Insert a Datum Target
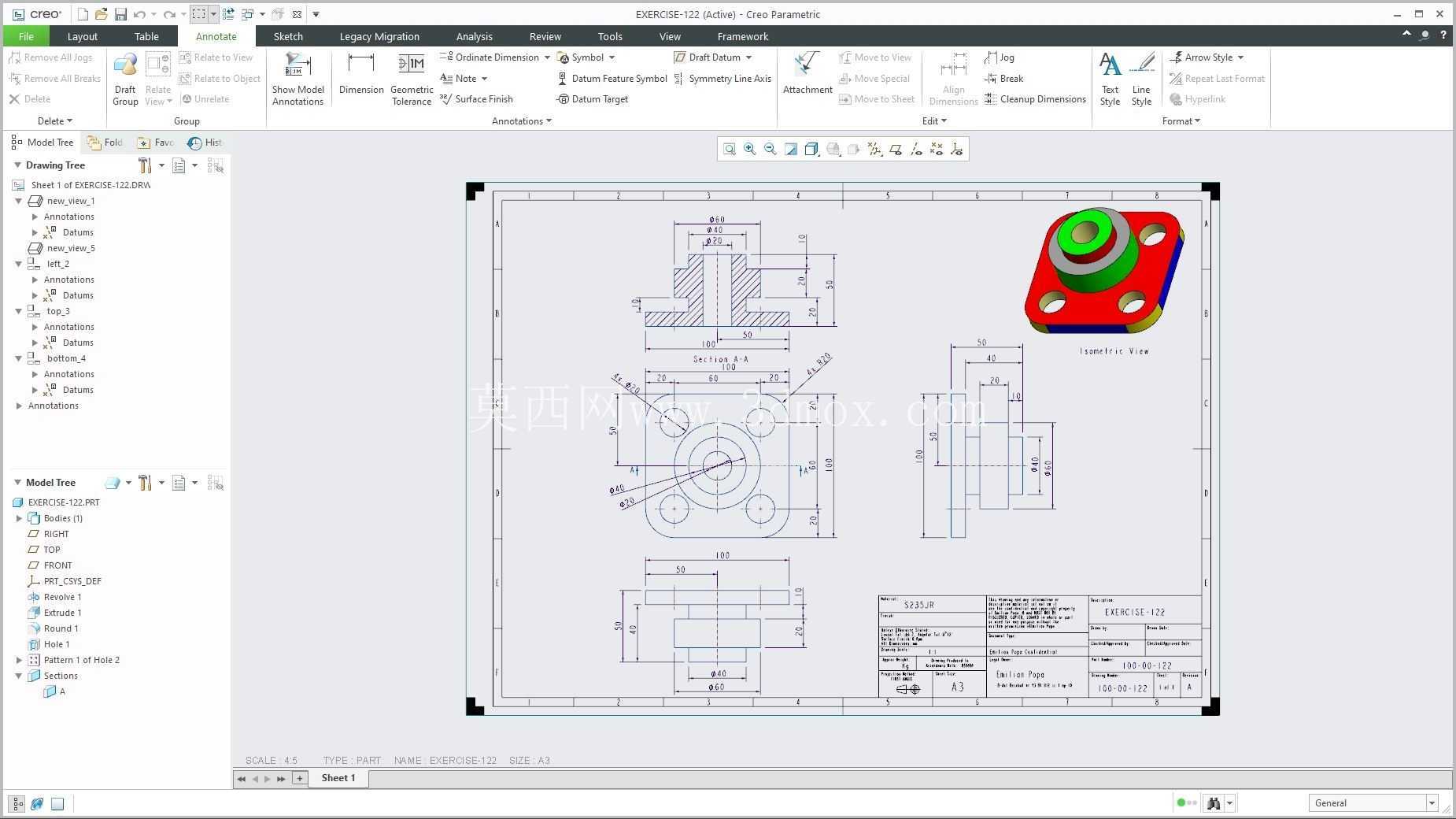1456x819 pixels. tap(593, 99)
